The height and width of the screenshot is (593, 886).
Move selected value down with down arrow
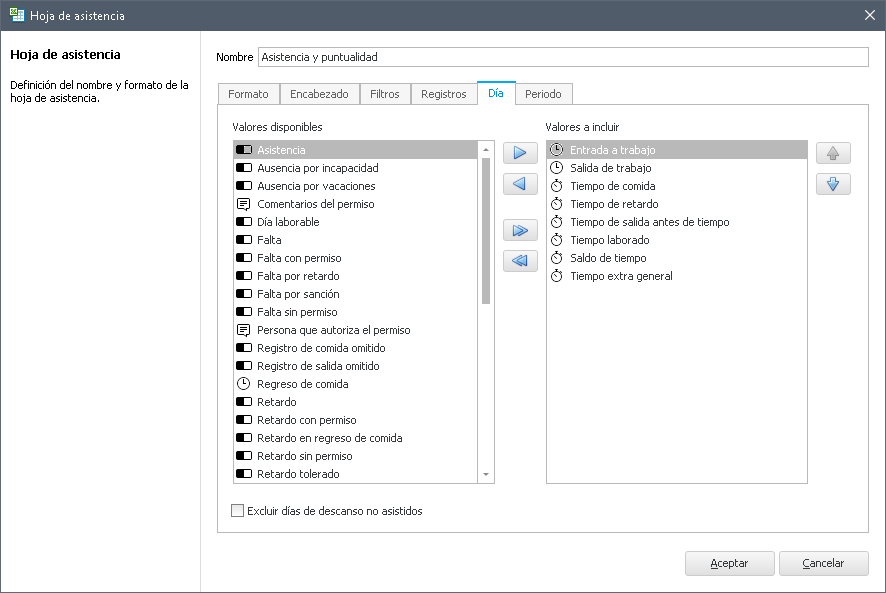(833, 184)
